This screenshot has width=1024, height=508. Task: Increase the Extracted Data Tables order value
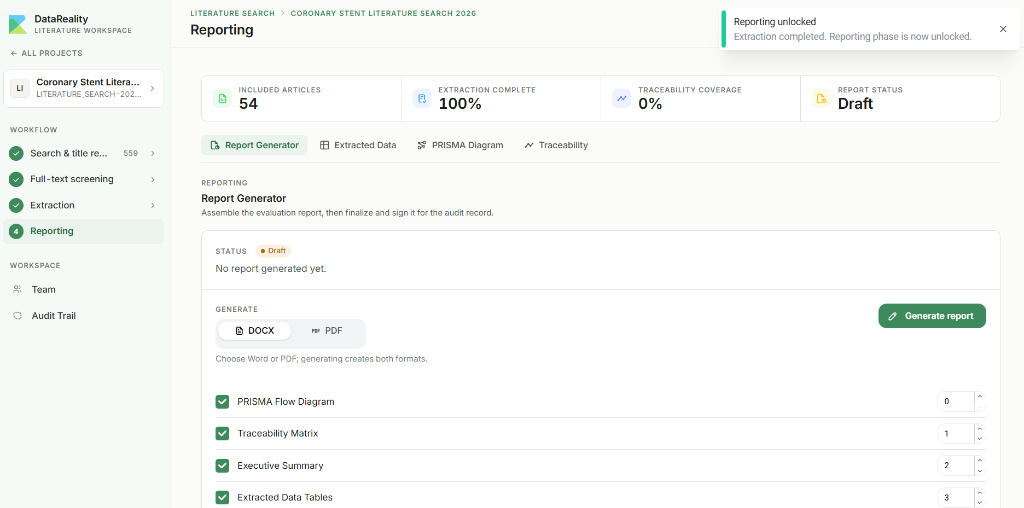[980, 492]
